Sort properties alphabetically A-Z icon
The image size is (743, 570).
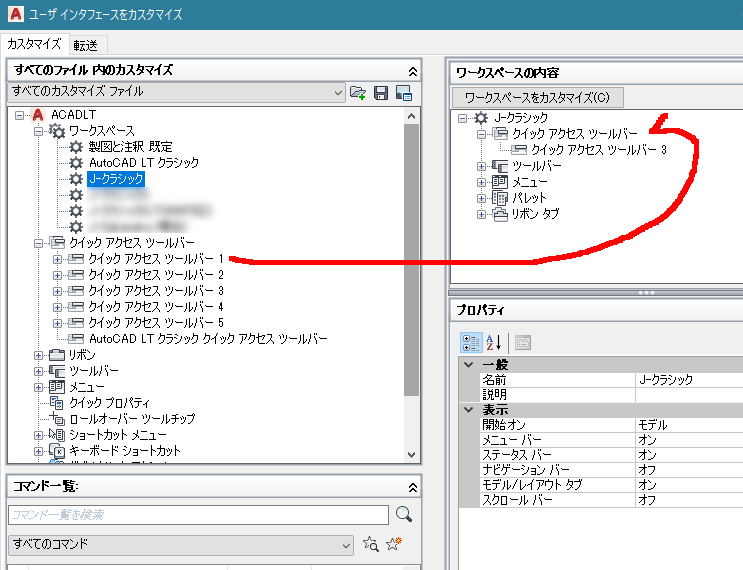[x=493, y=342]
